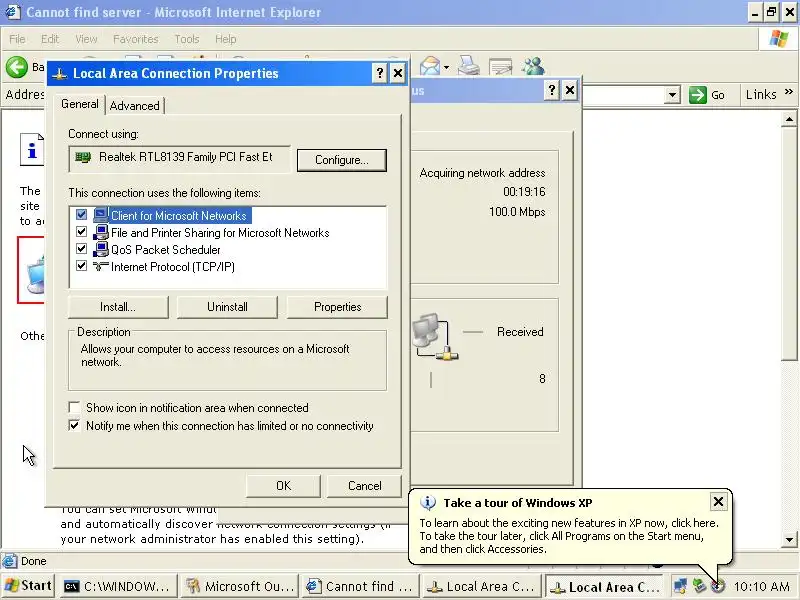Click the File and Printer Sharing icon

101,232
